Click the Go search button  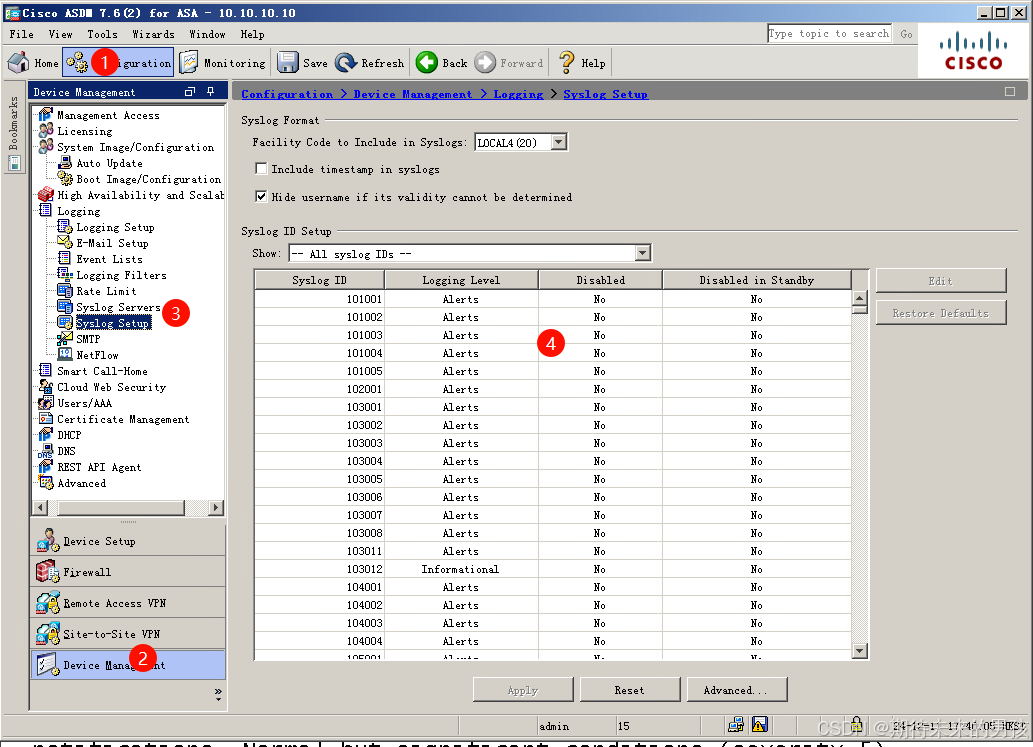click(x=907, y=34)
